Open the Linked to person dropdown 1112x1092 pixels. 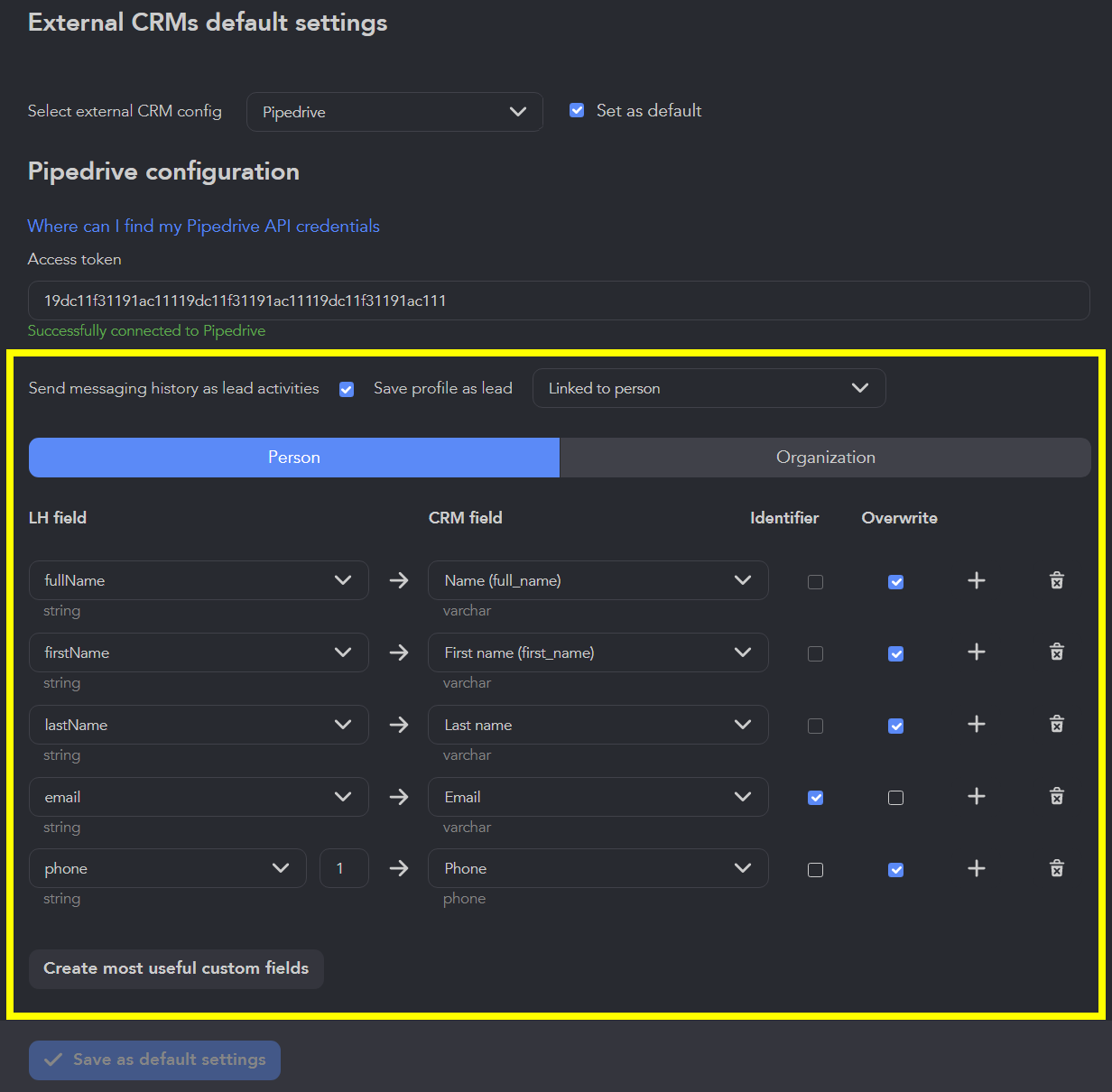[x=709, y=388]
